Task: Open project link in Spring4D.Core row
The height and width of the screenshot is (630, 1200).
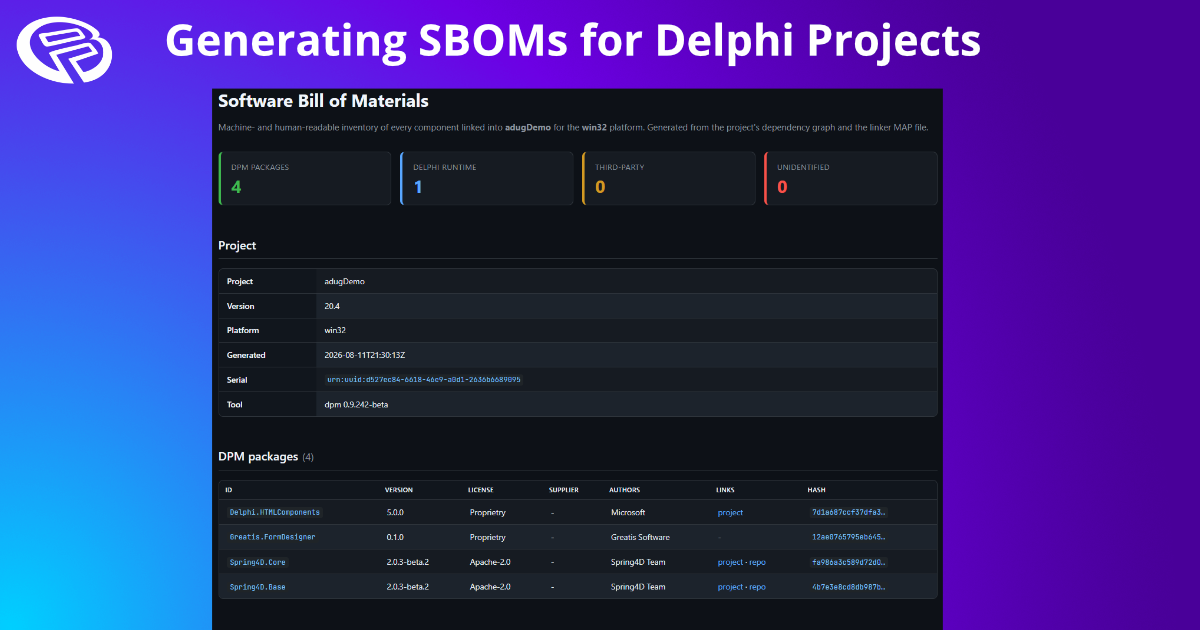Action: [730, 562]
